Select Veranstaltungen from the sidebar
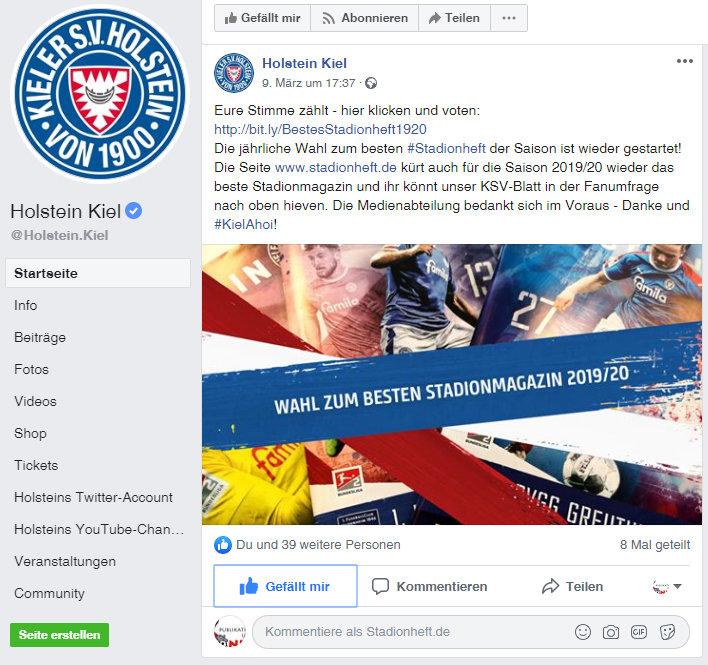The image size is (708, 665). [65, 562]
